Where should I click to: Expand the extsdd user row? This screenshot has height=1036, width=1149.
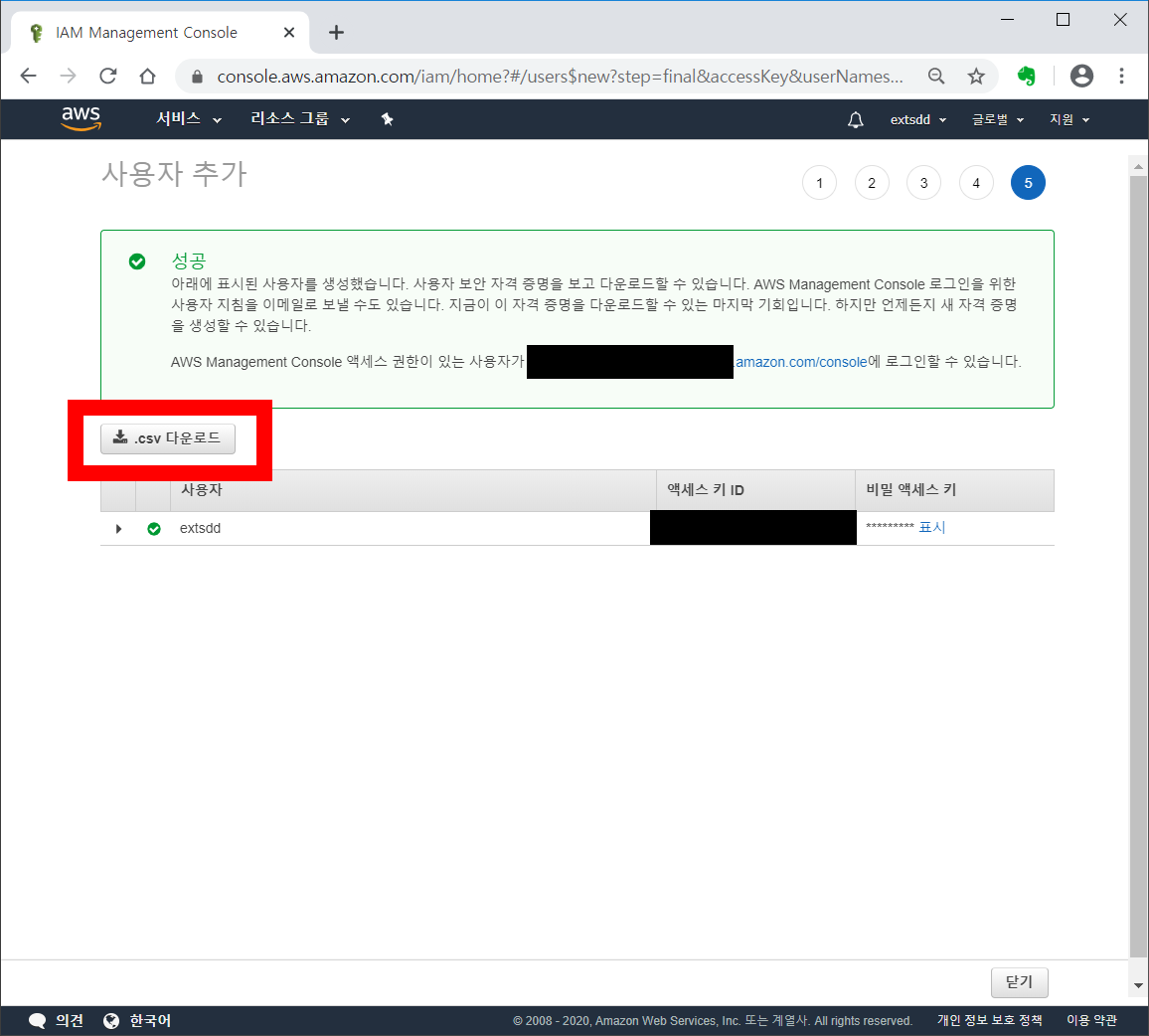coord(118,529)
